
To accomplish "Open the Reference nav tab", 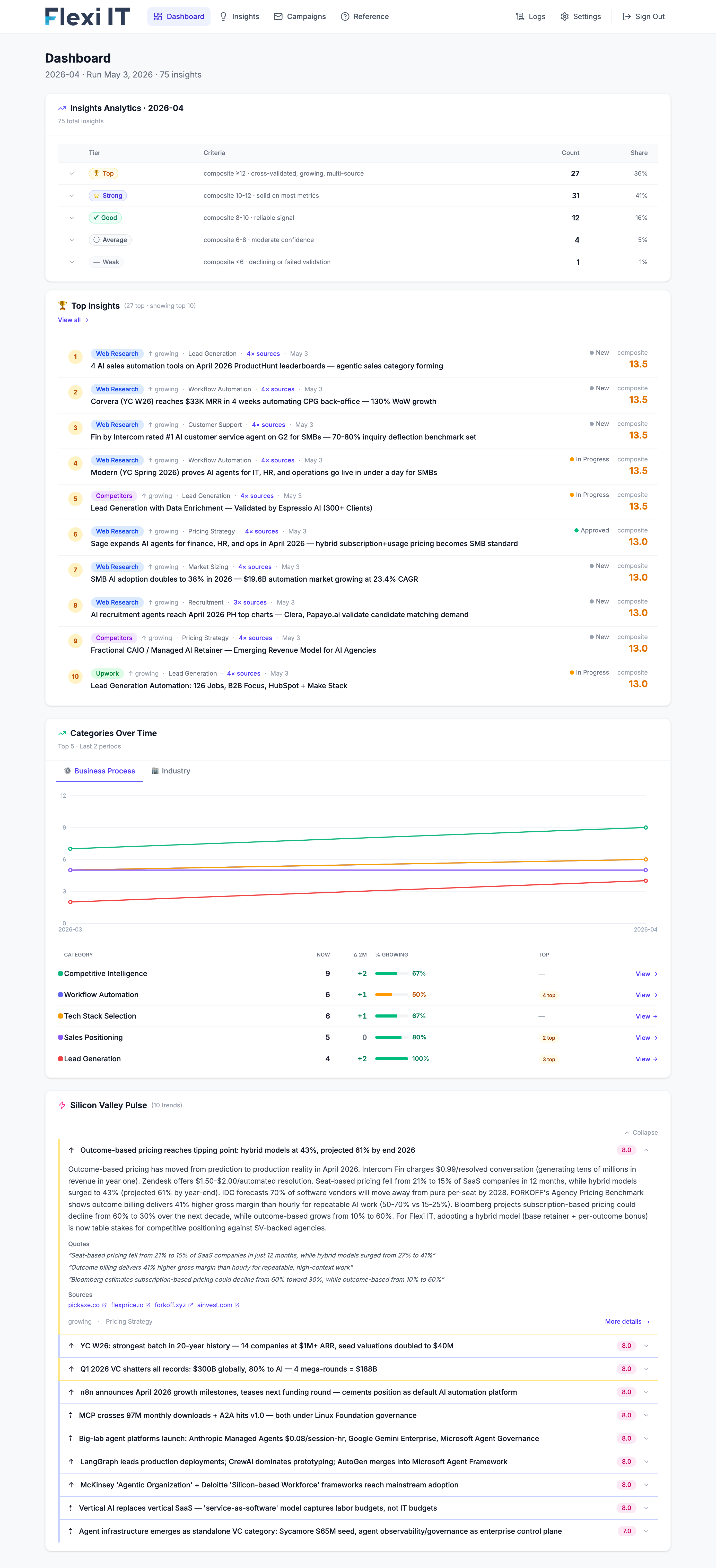I will pos(364,16).
